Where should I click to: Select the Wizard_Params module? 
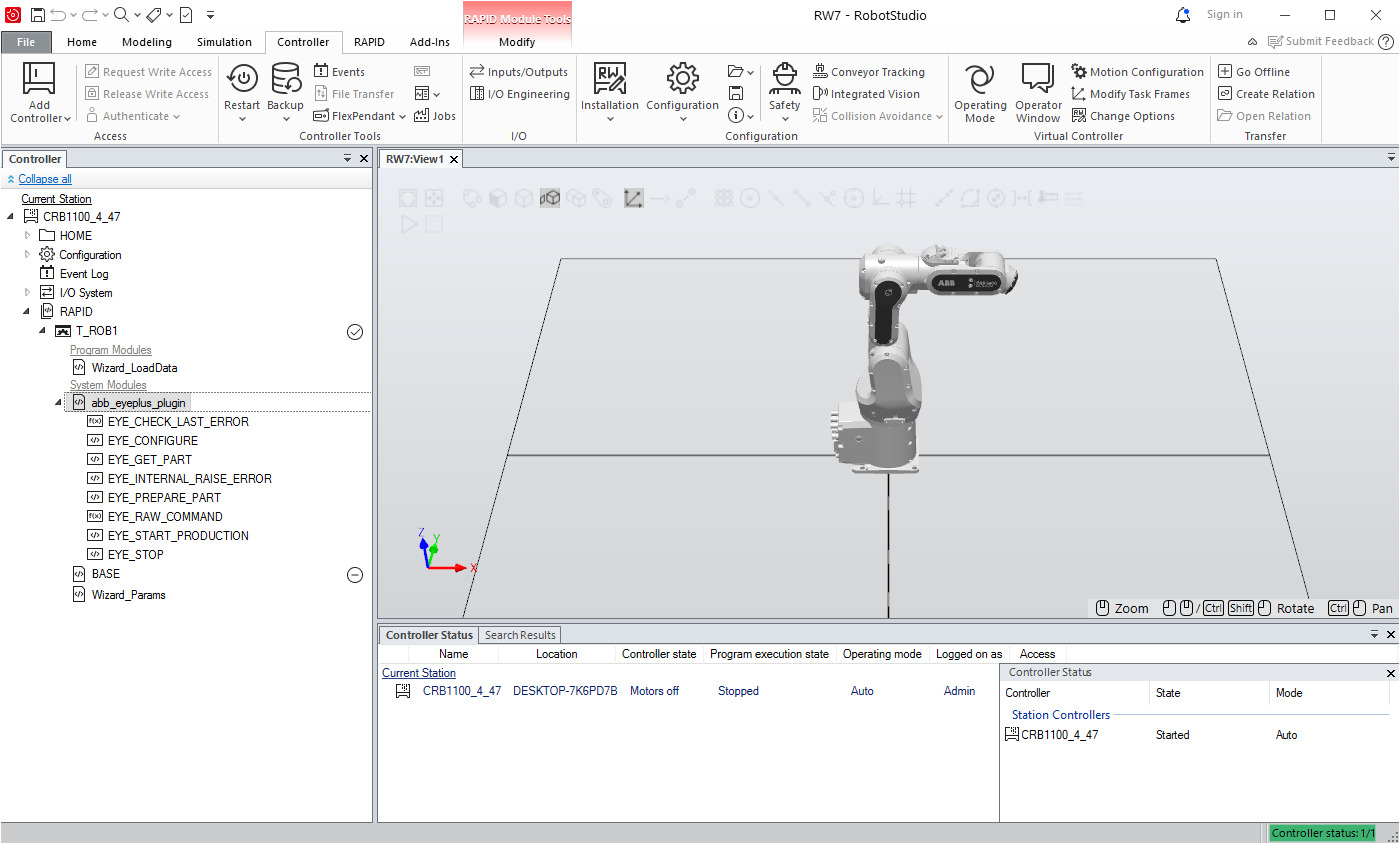point(128,595)
